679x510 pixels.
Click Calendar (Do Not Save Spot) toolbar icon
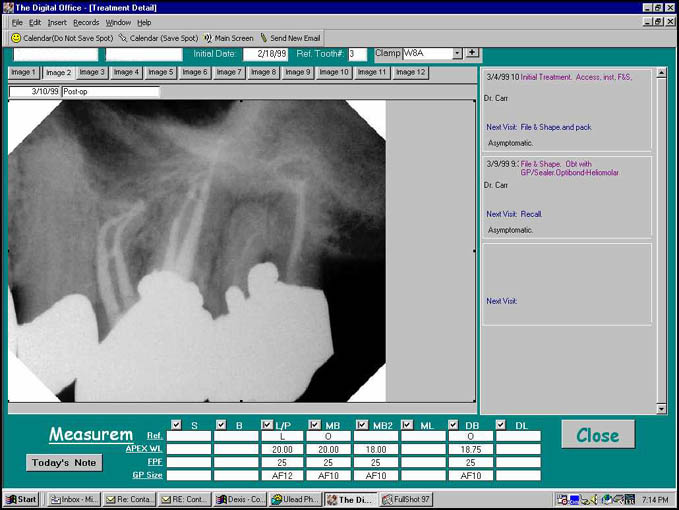point(16,38)
